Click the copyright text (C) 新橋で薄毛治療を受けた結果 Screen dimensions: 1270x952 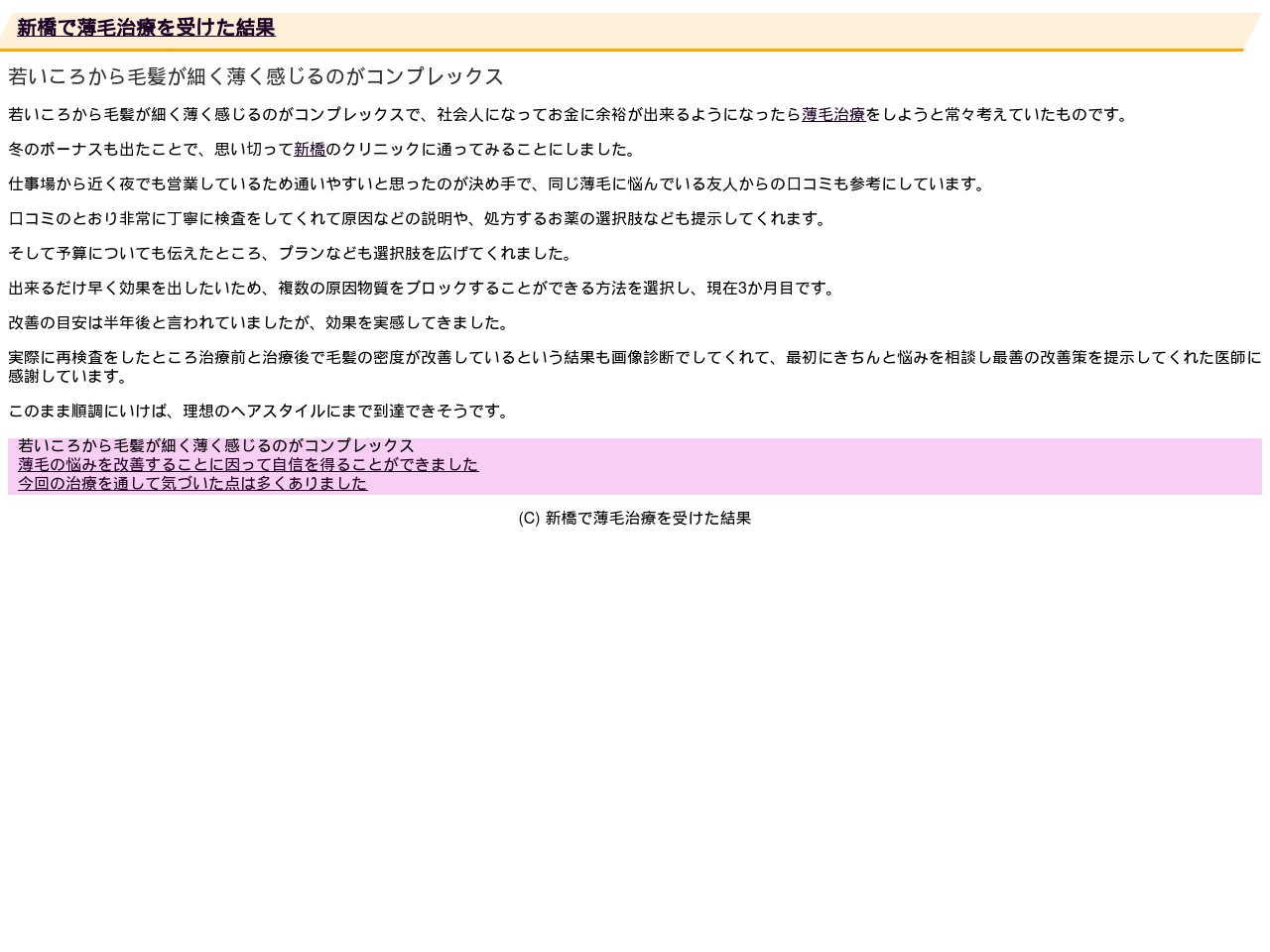click(x=635, y=518)
